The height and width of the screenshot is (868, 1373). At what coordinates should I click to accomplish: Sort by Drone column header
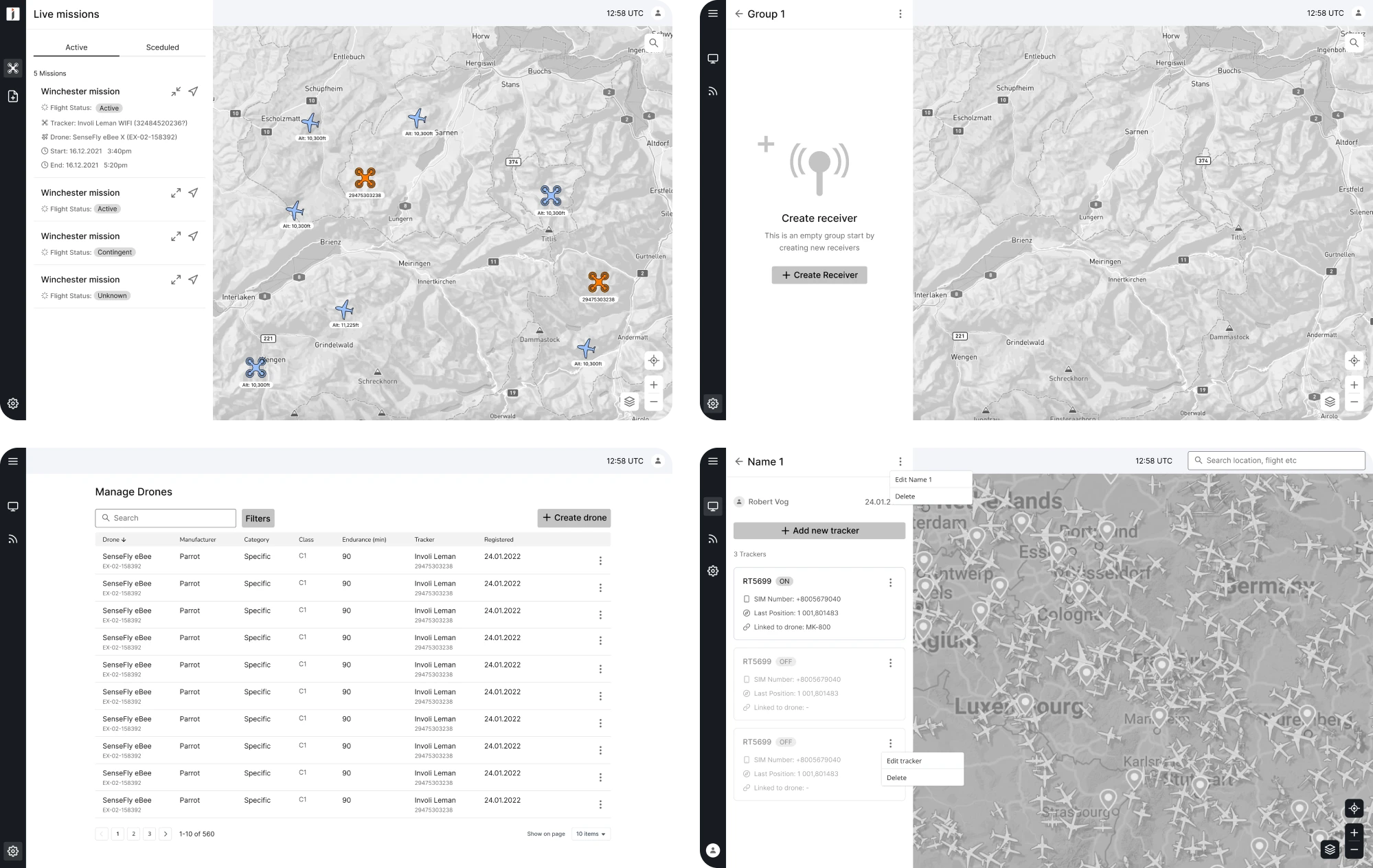coord(114,540)
